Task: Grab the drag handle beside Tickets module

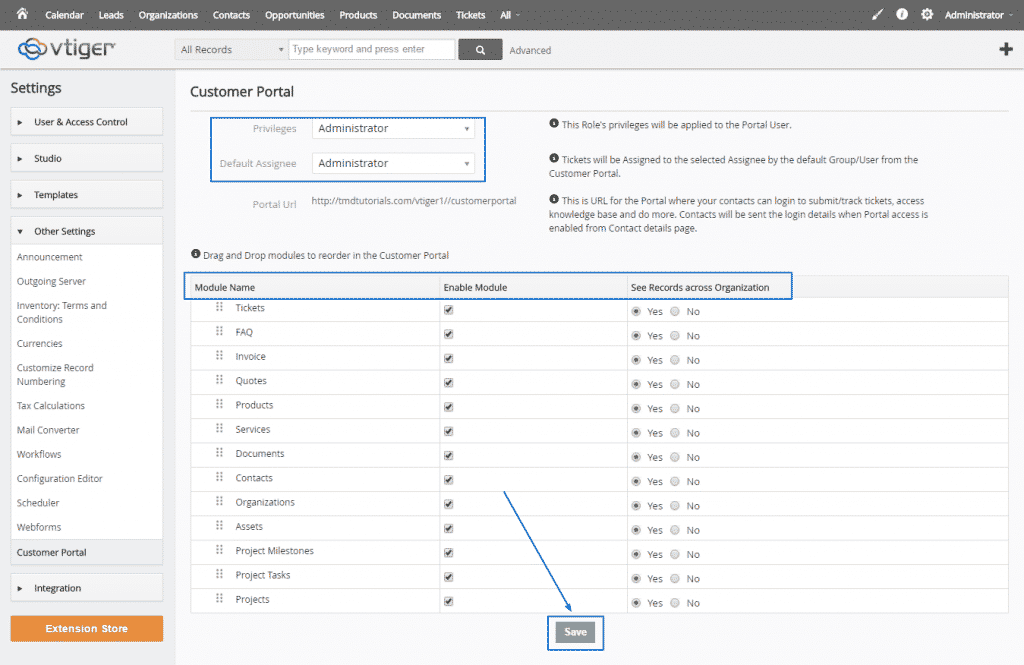Action: pos(219,307)
